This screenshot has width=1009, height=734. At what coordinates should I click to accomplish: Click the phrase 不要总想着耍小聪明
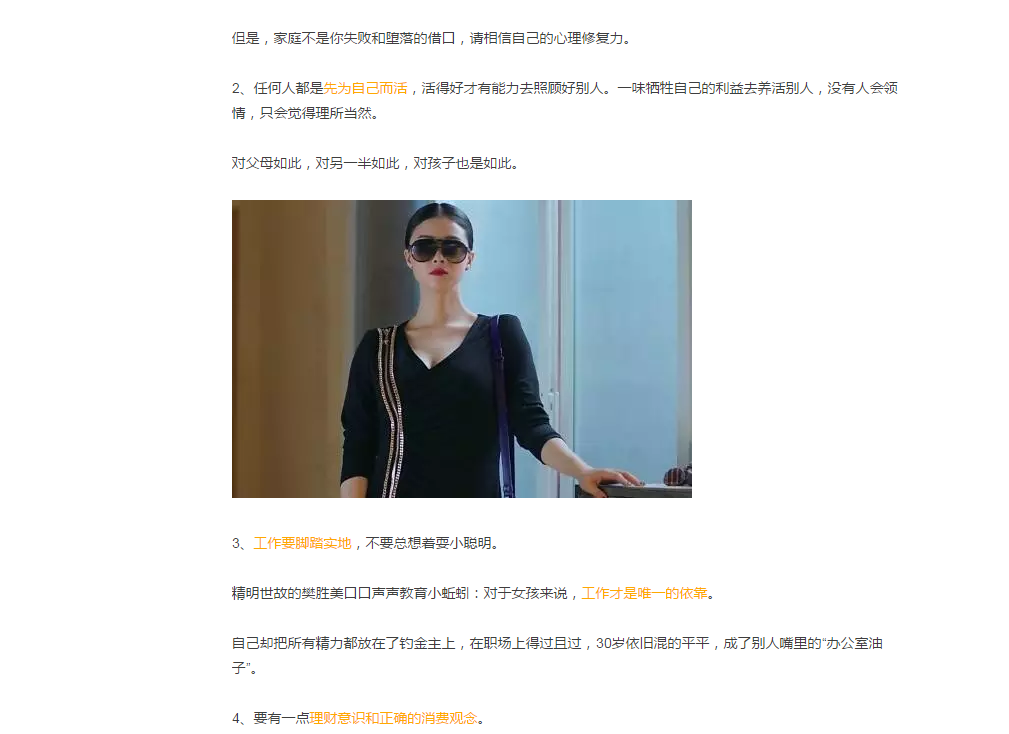[x=429, y=543]
